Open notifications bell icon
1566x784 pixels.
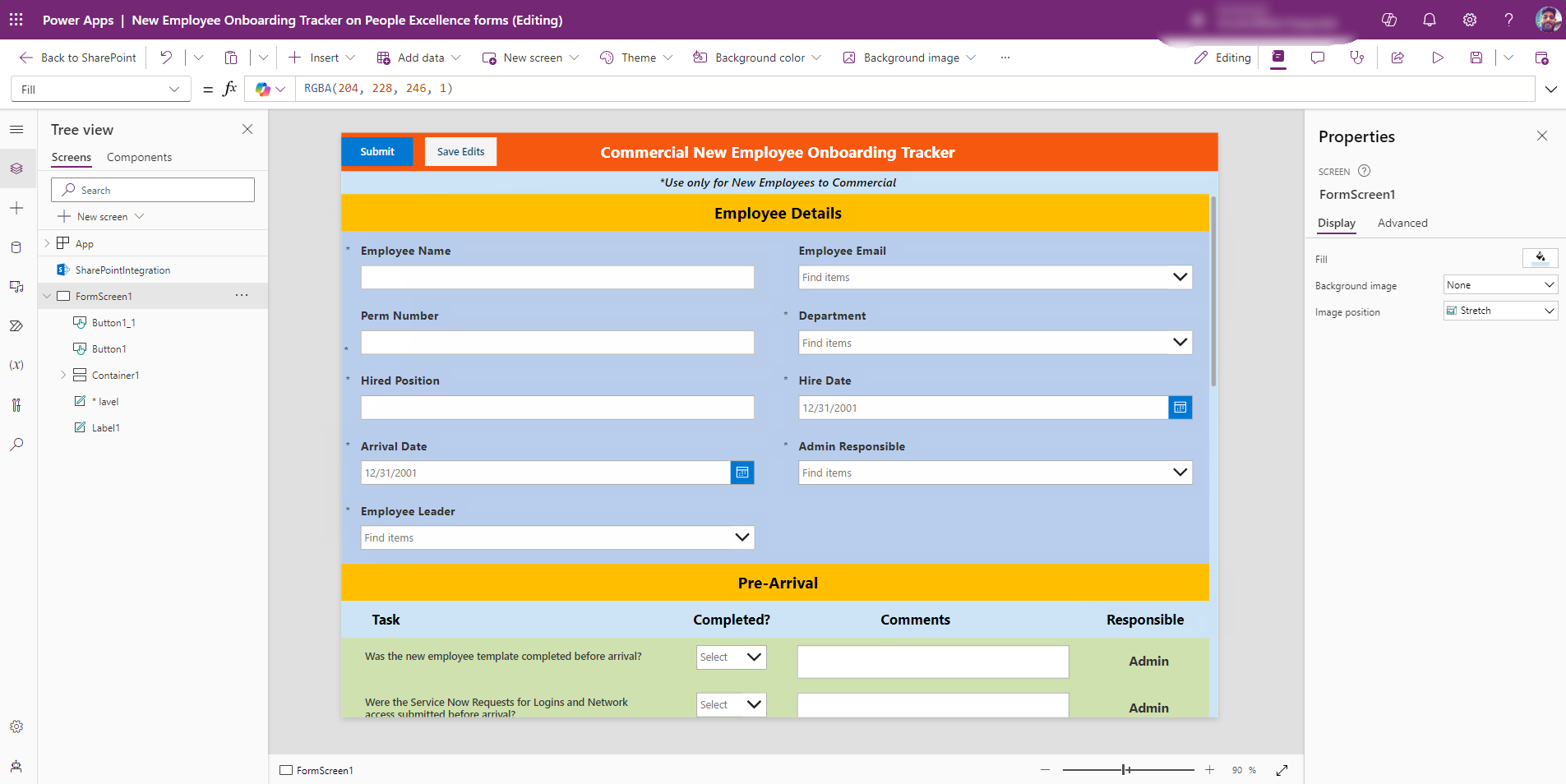pyautogui.click(x=1430, y=20)
